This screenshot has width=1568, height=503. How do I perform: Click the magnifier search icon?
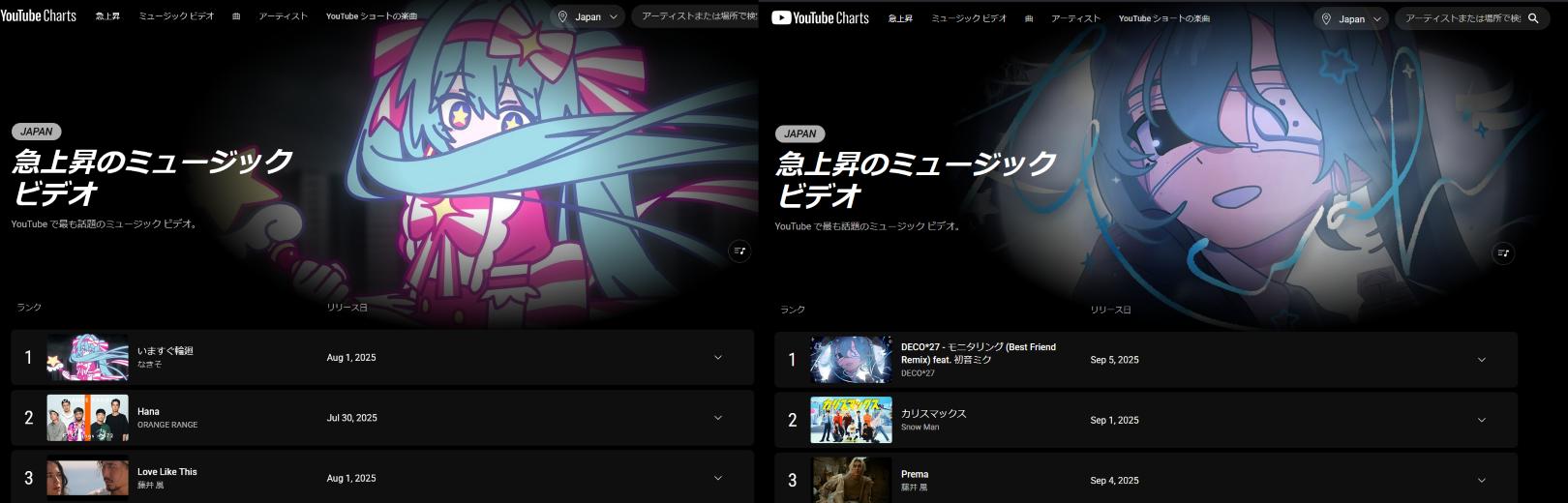pos(1533,18)
